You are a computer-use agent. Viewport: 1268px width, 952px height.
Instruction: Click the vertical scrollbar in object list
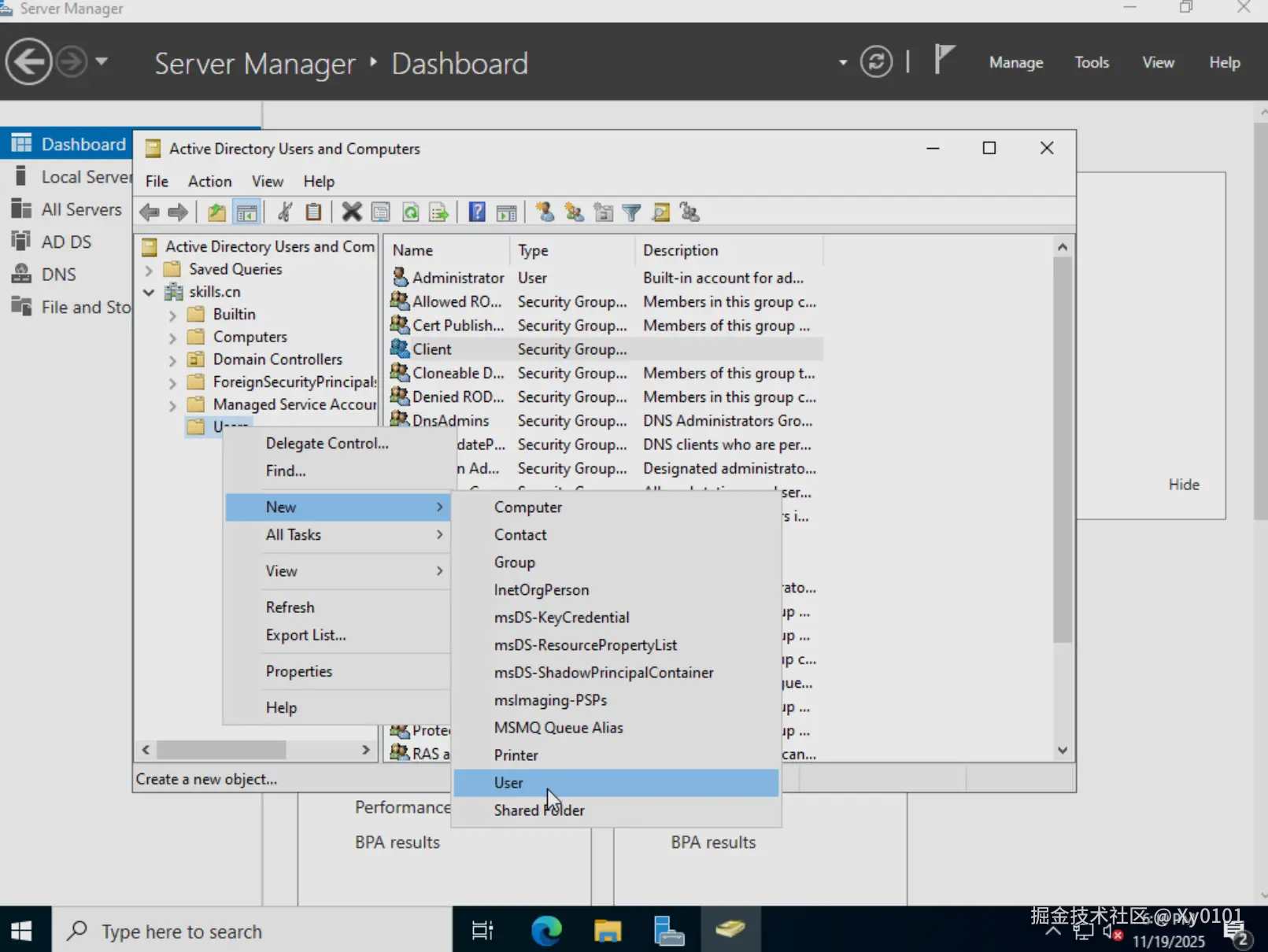point(1062,448)
